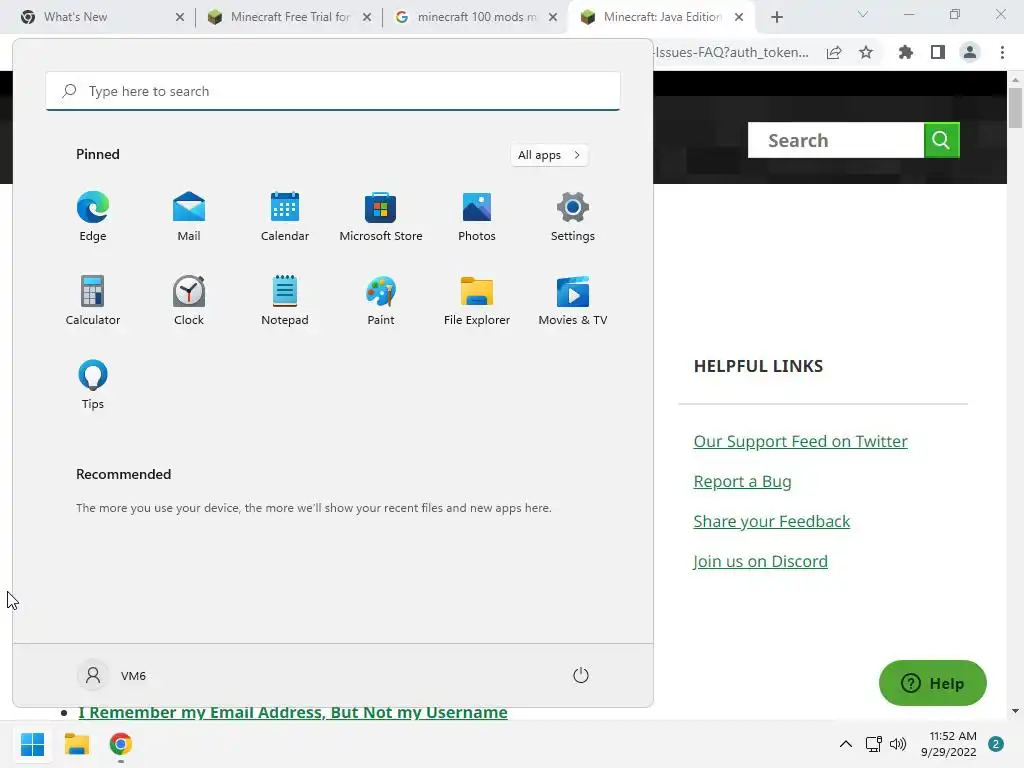
Task: Close the minecraft 100 mods tab
Action: (553, 17)
